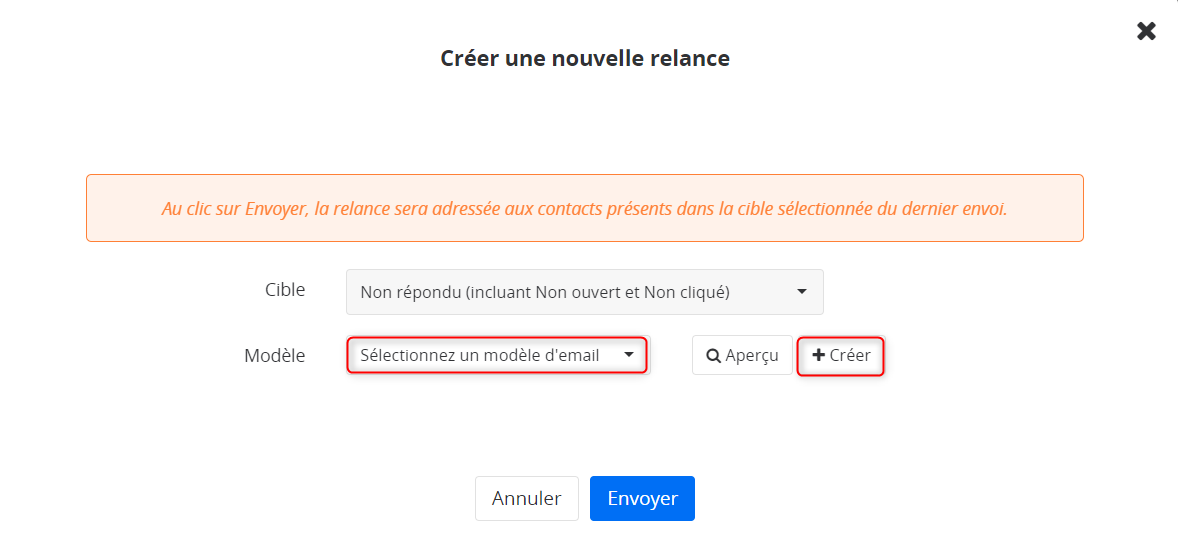Create a new template with Créer
The image size is (1178, 538).
coord(840,355)
